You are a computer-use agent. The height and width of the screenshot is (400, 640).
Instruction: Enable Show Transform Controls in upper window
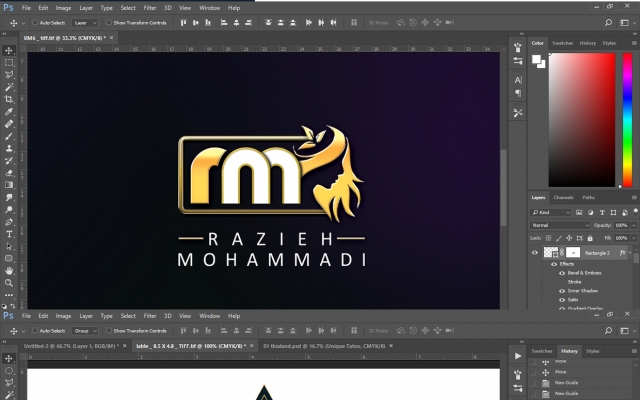(109, 22)
